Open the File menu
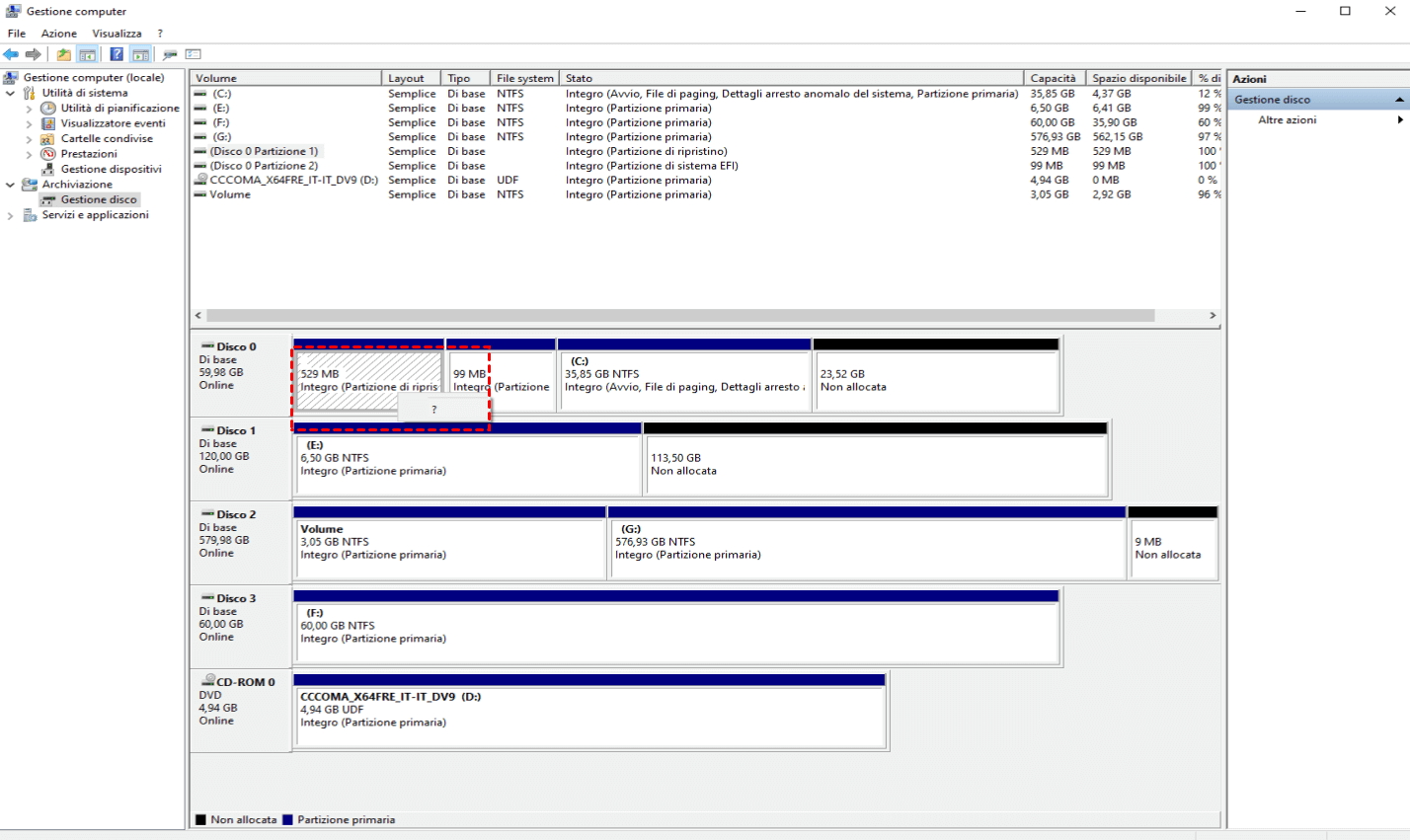 pyautogui.click(x=17, y=34)
